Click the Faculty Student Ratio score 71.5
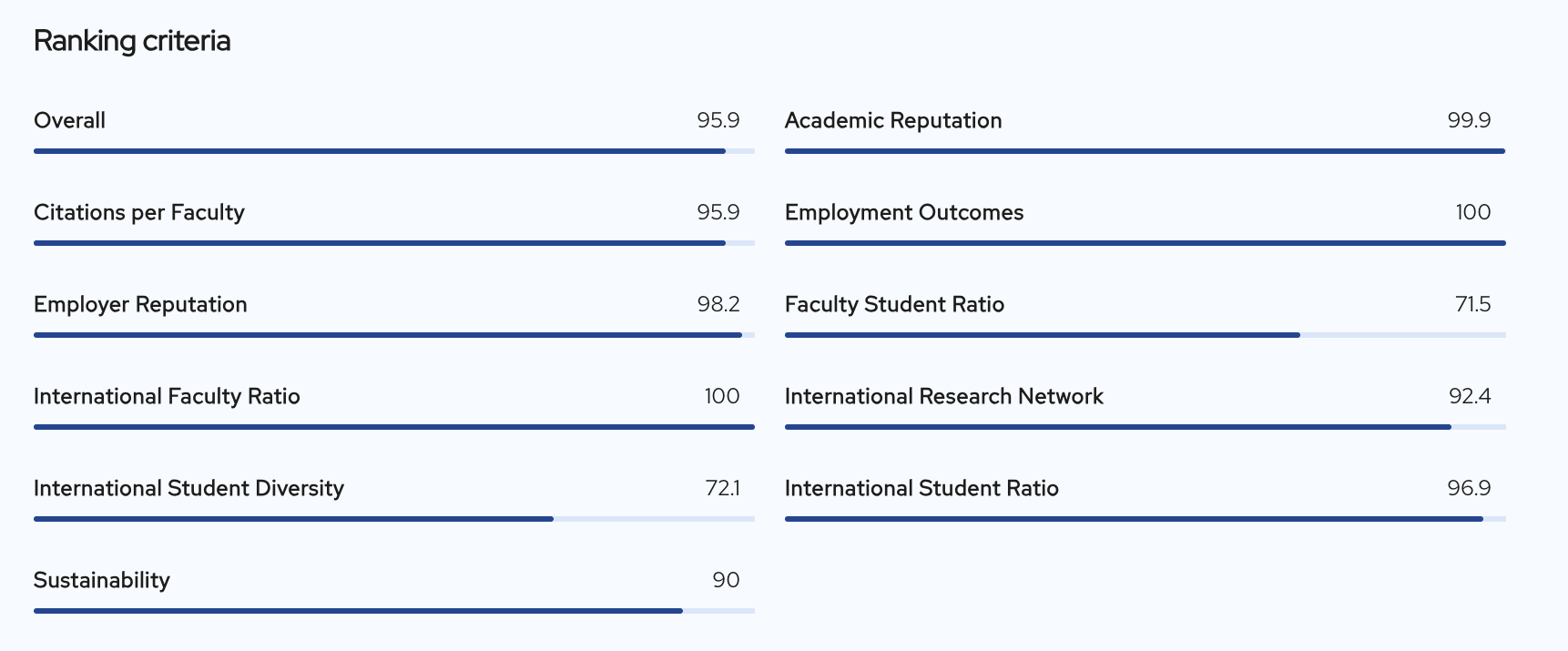This screenshot has height=651, width=1568. [1473, 304]
